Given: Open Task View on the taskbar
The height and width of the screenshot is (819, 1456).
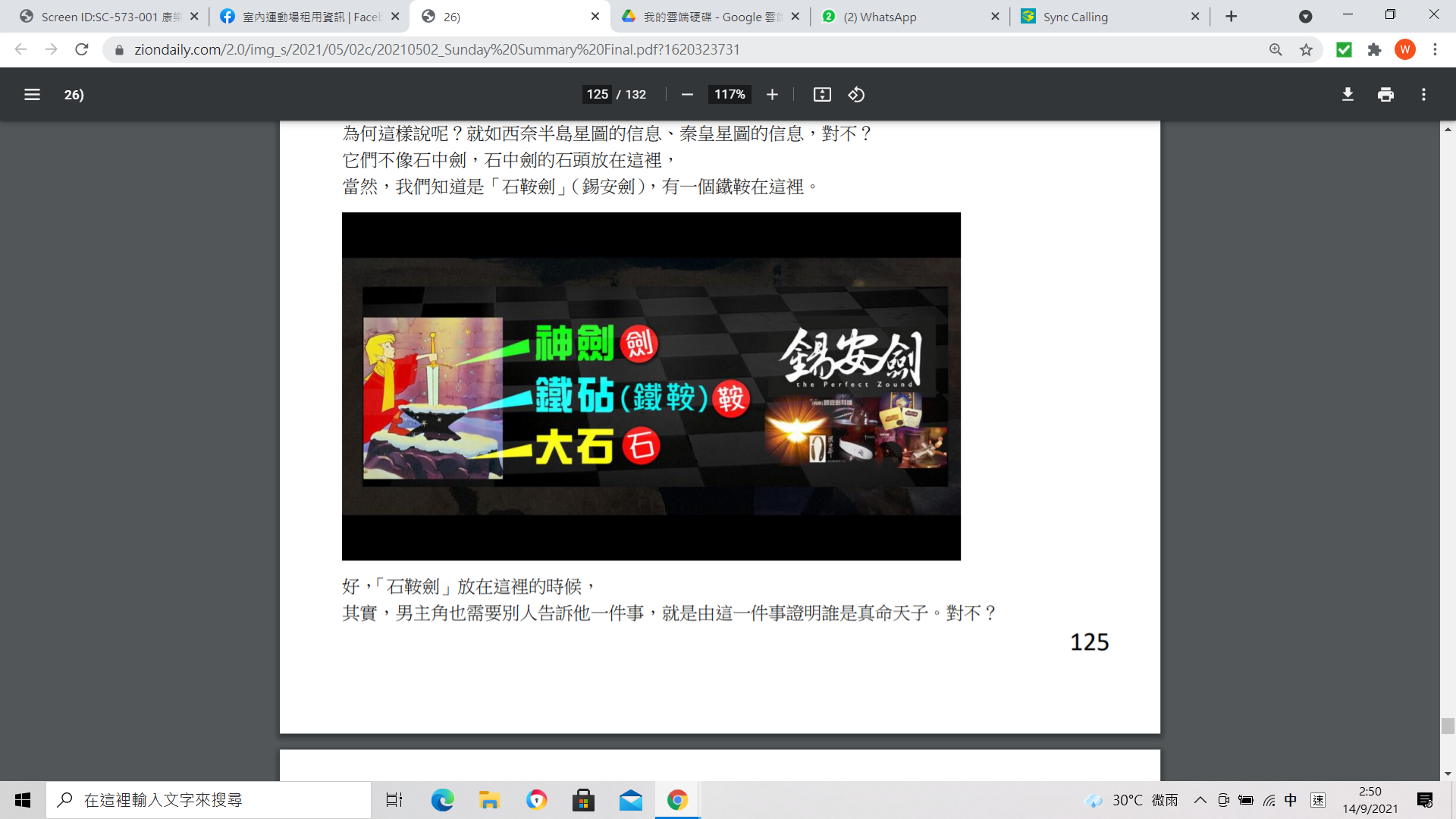Looking at the screenshot, I should click(x=394, y=800).
